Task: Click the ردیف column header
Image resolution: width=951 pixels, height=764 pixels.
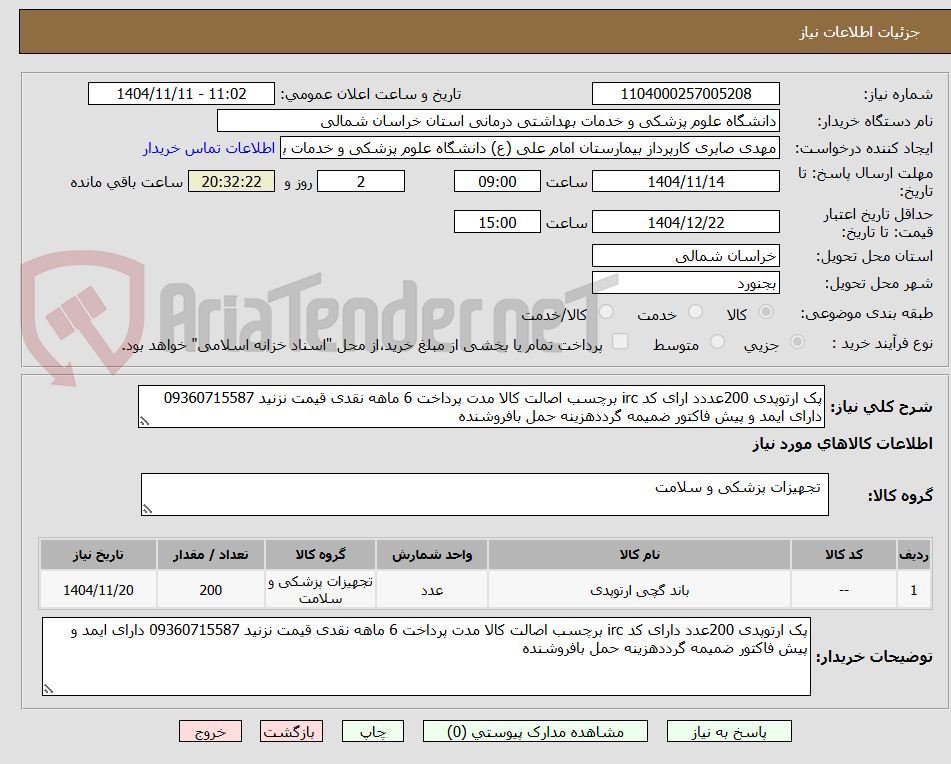Action: coord(914,555)
